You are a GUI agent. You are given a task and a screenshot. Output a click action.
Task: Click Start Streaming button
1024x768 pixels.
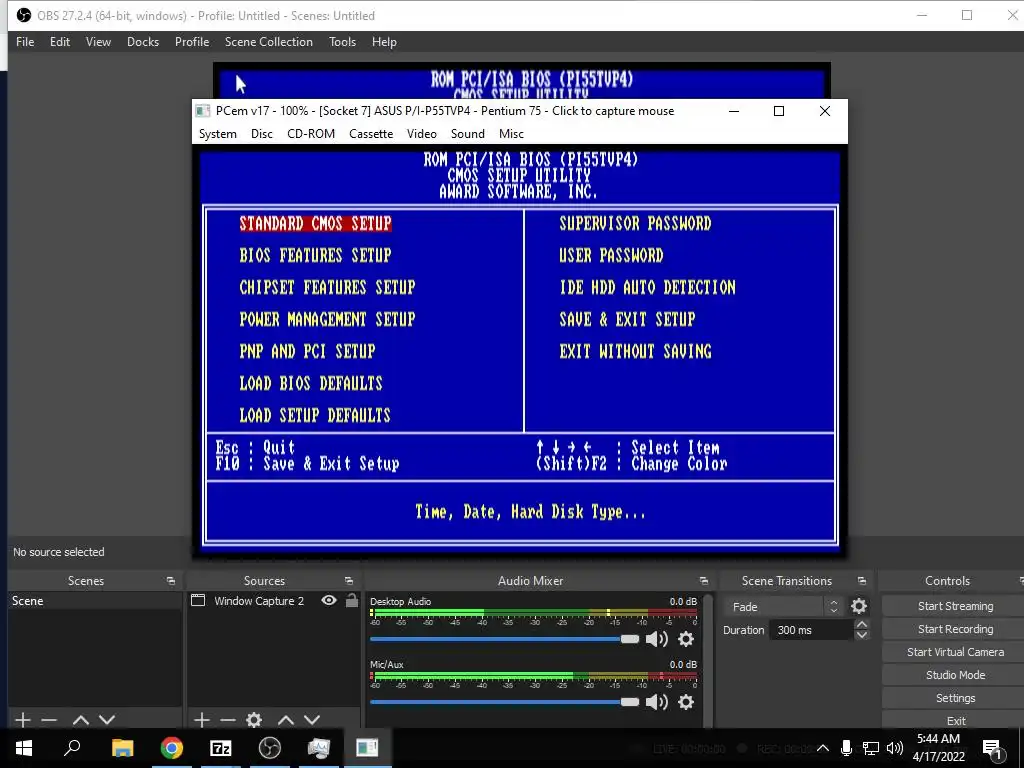tap(955, 606)
